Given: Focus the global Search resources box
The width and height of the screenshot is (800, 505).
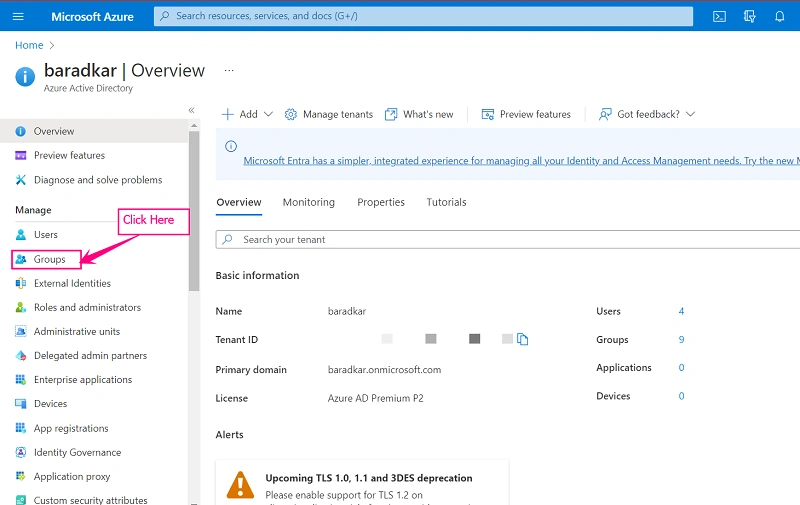Looking at the screenshot, I should click(423, 16).
